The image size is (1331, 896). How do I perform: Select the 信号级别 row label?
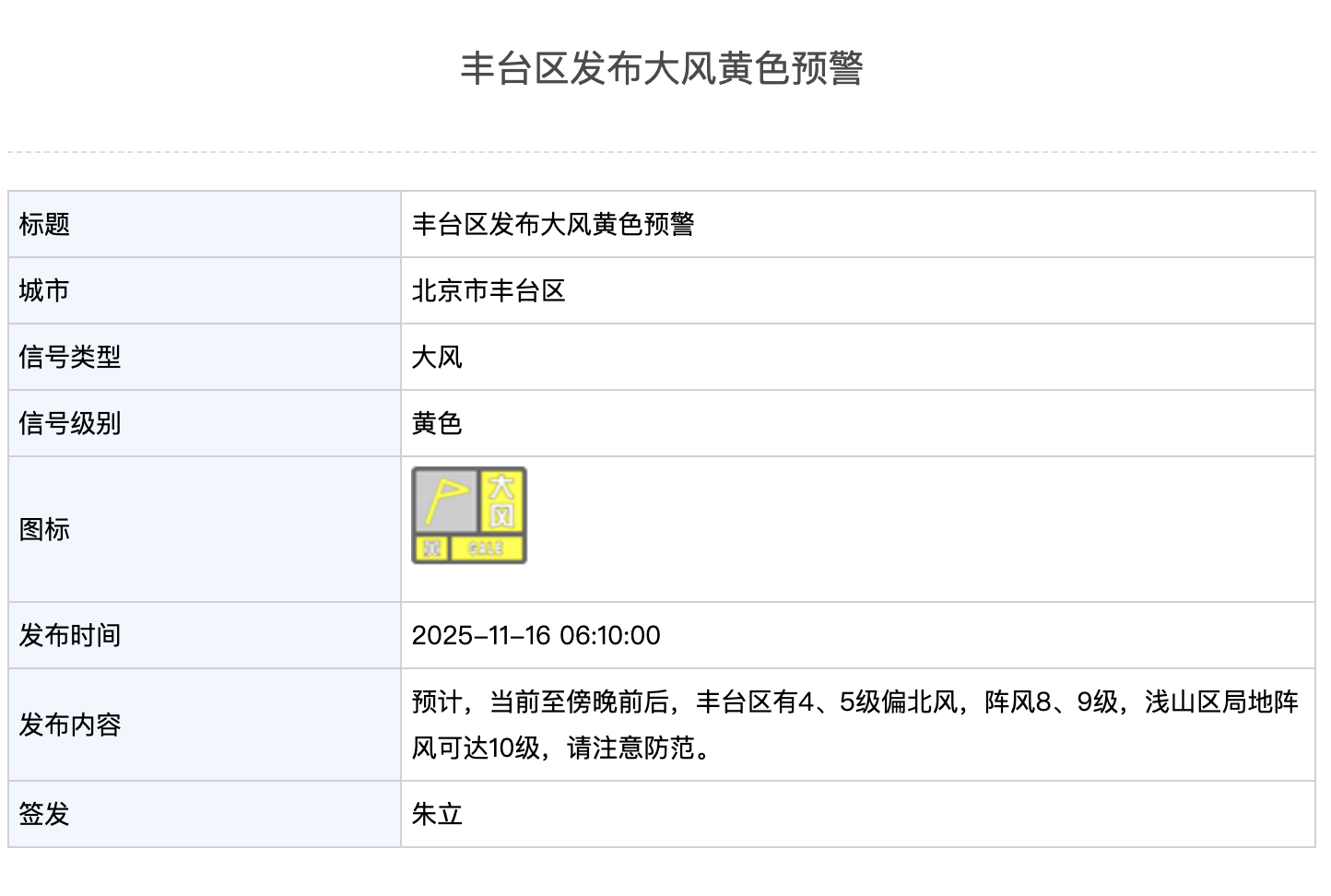[70, 423]
